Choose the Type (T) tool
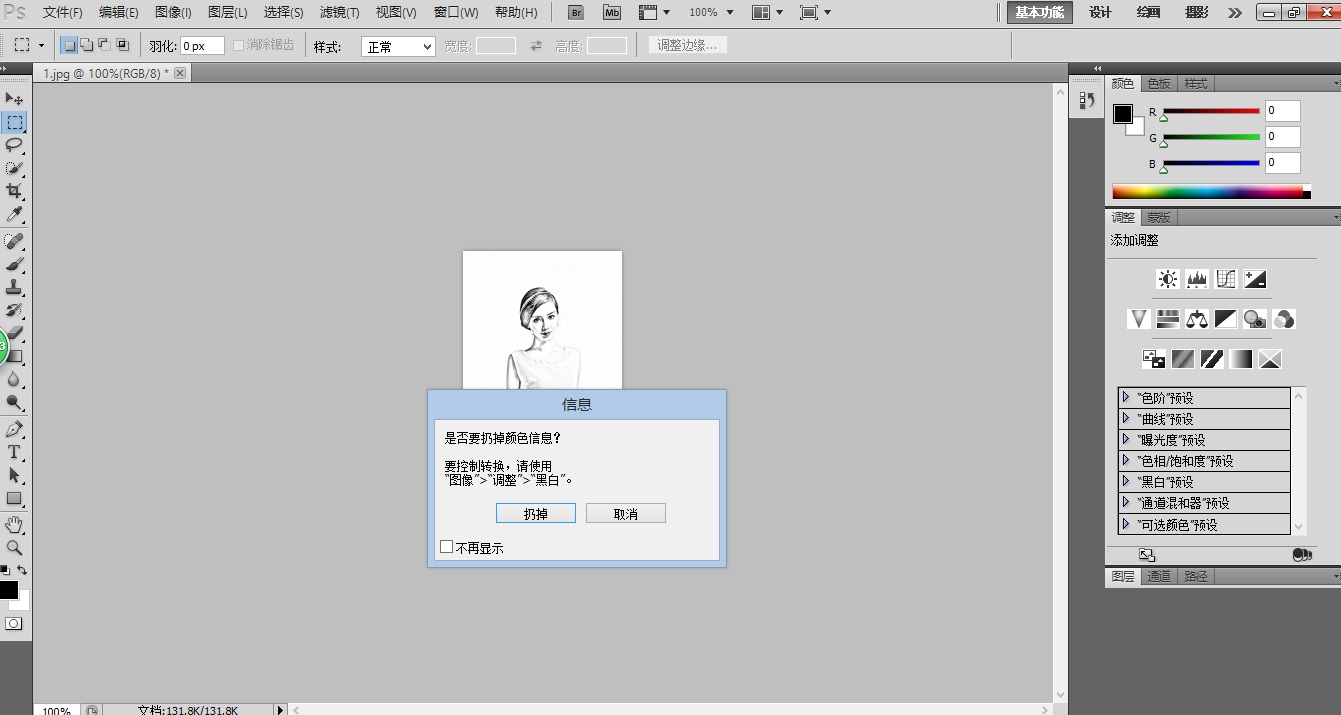The image size is (1341, 715). 14,452
